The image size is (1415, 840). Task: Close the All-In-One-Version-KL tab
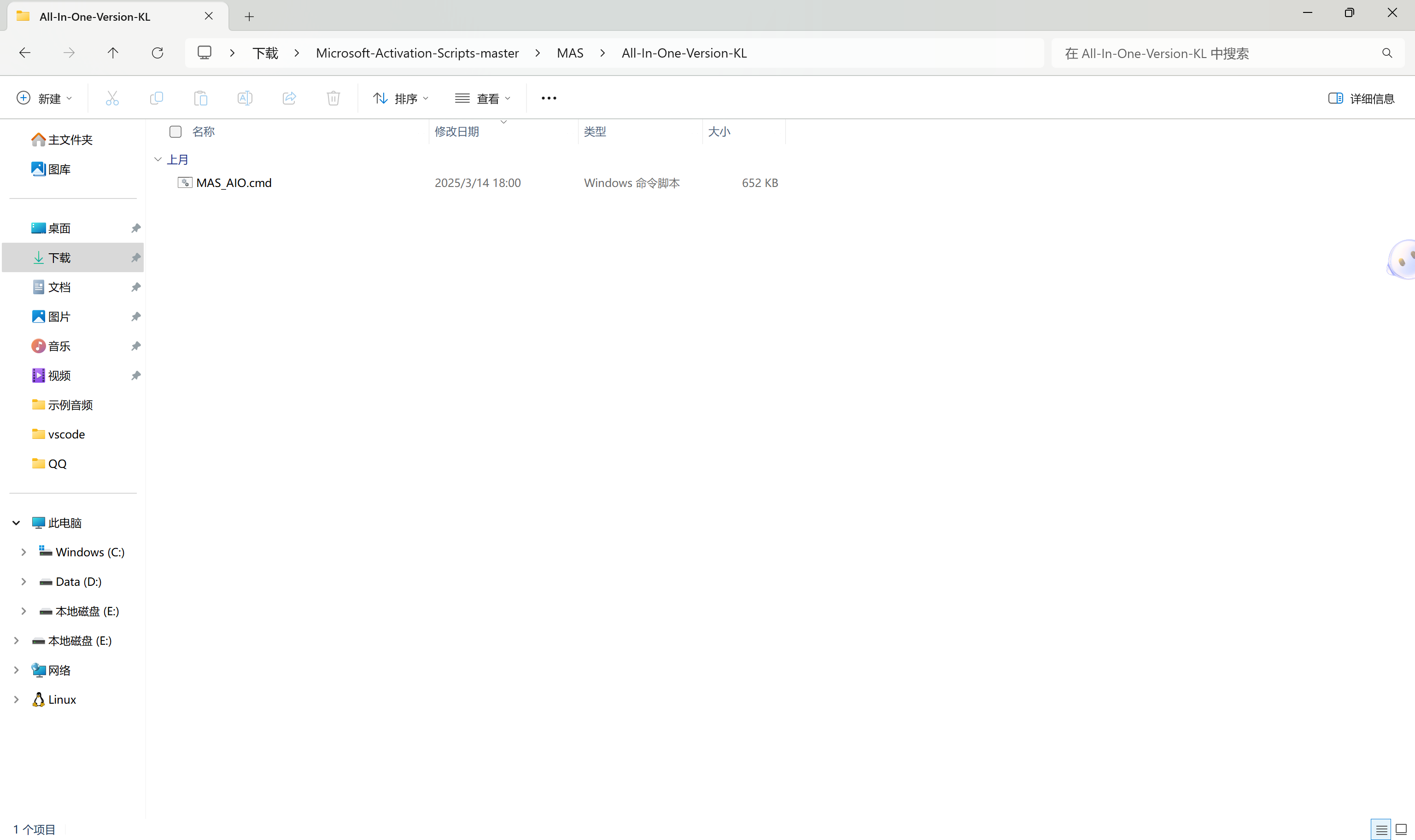pyautogui.click(x=209, y=16)
